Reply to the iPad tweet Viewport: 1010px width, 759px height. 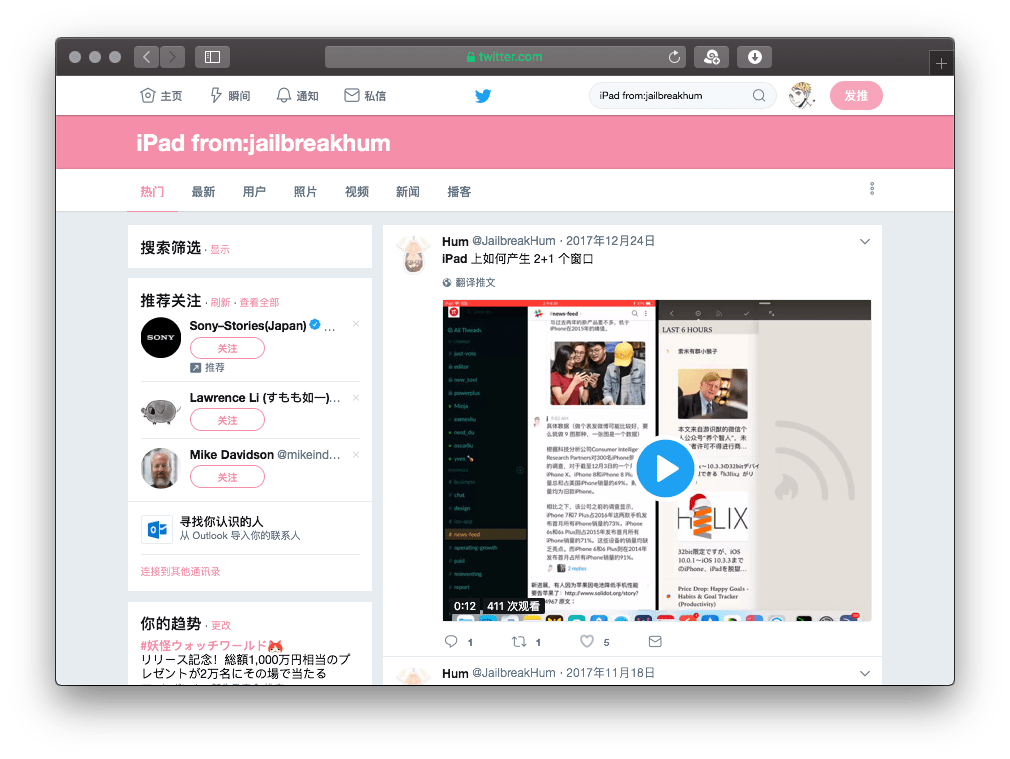451,641
